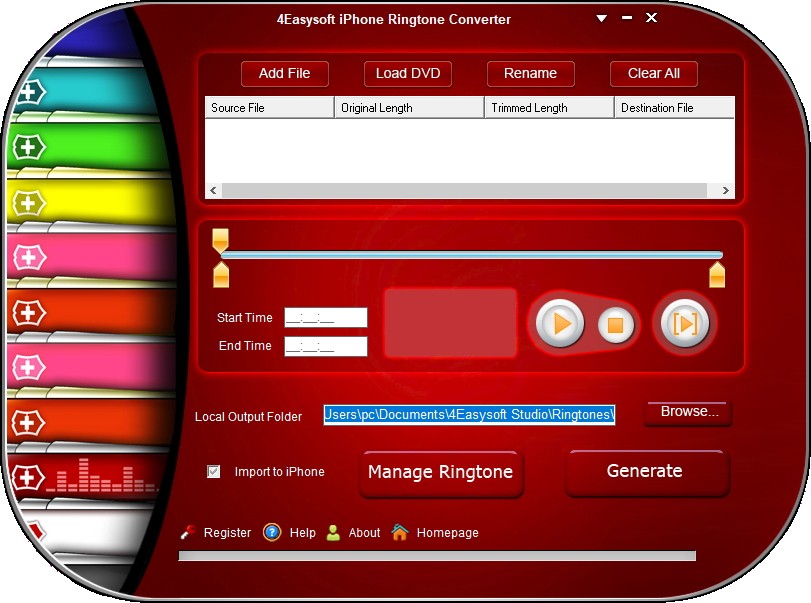Click the file list left scroll arrow
The height and width of the screenshot is (603, 811).
(x=214, y=190)
